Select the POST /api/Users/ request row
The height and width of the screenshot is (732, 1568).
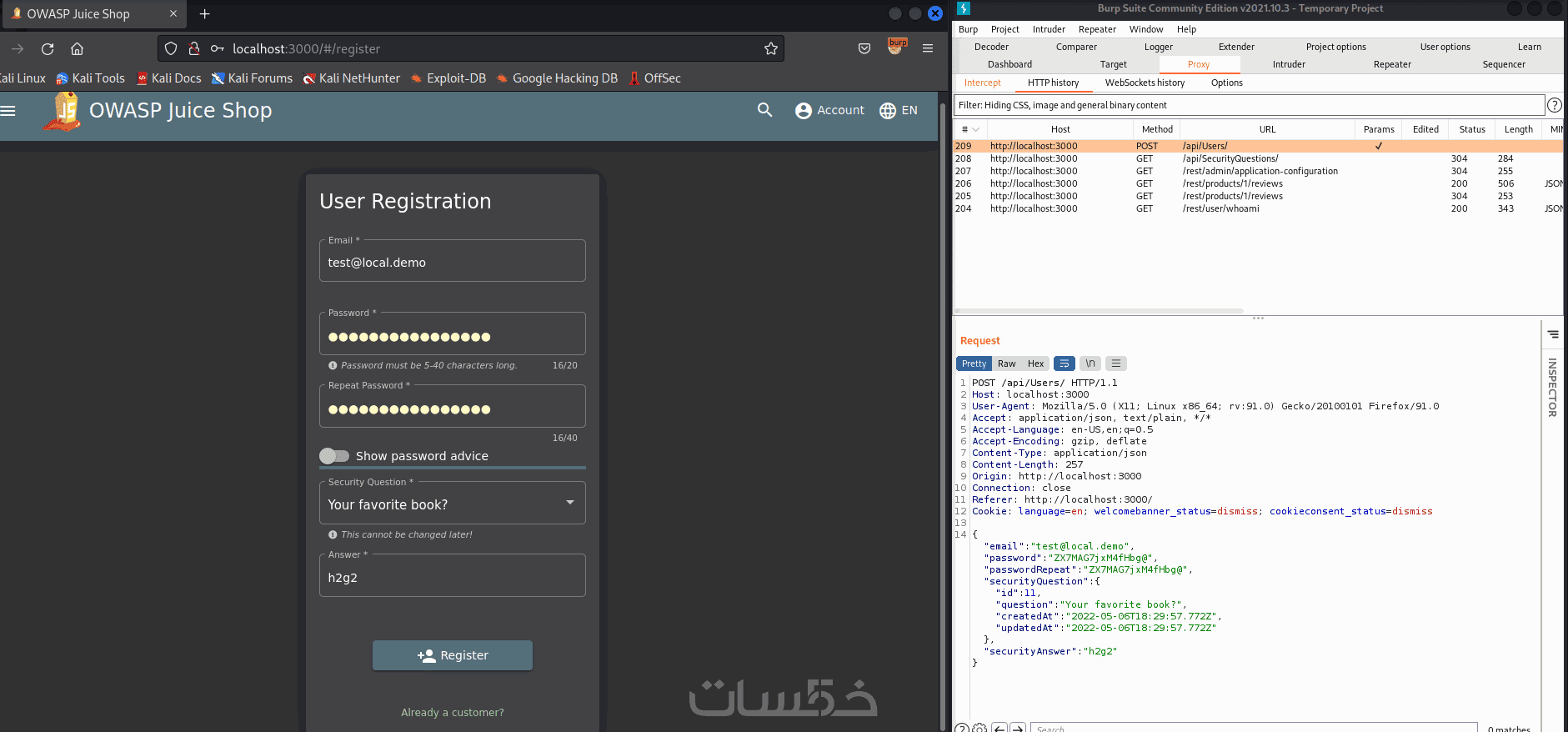point(1258,146)
